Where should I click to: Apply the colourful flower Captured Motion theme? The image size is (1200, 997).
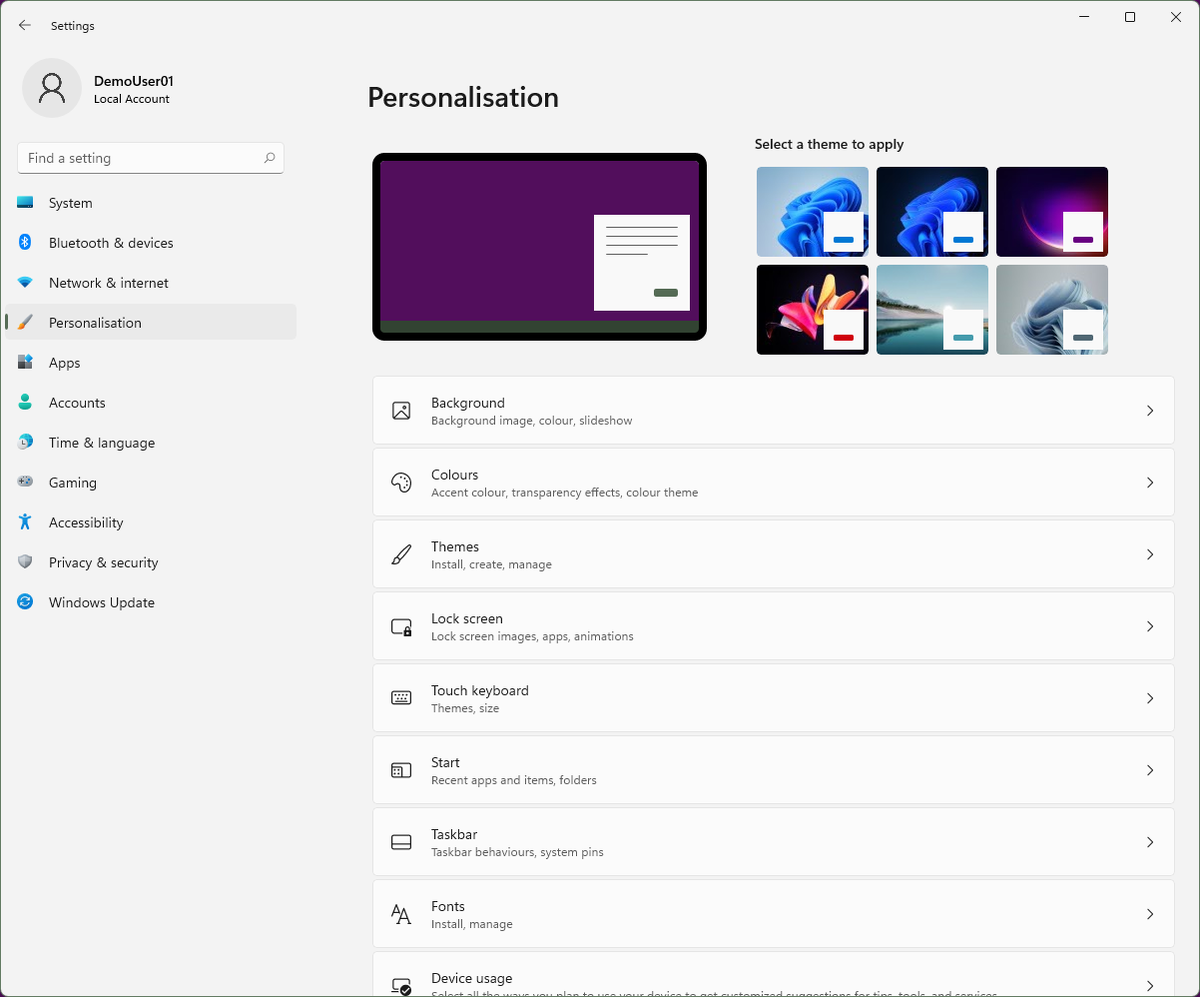812,310
